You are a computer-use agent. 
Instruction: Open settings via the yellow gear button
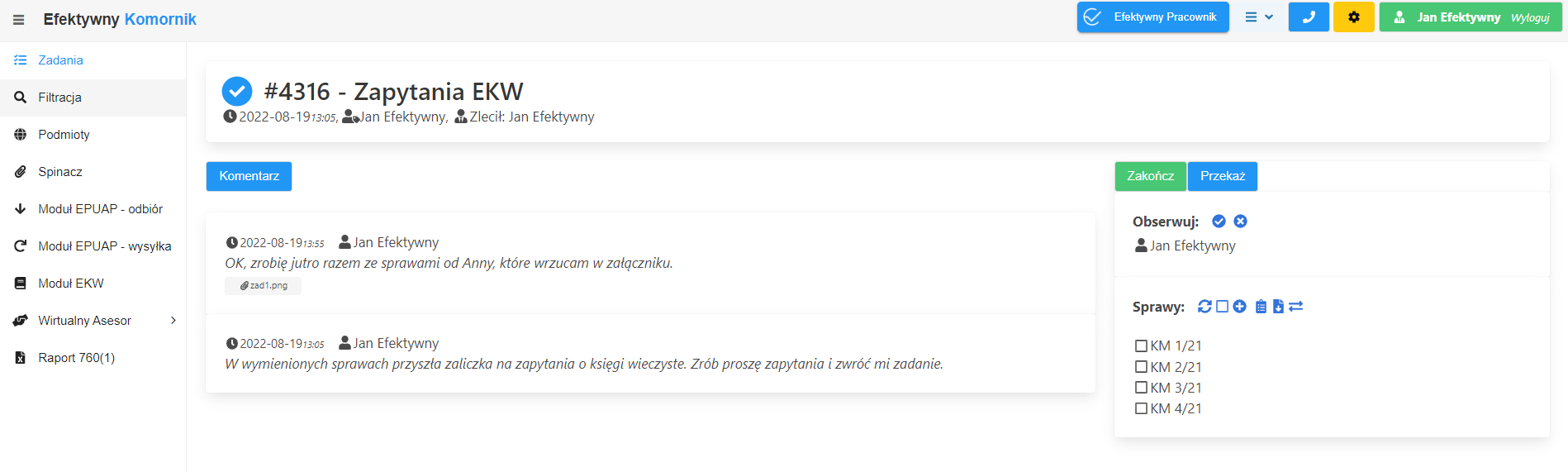tap(1353, 17)
